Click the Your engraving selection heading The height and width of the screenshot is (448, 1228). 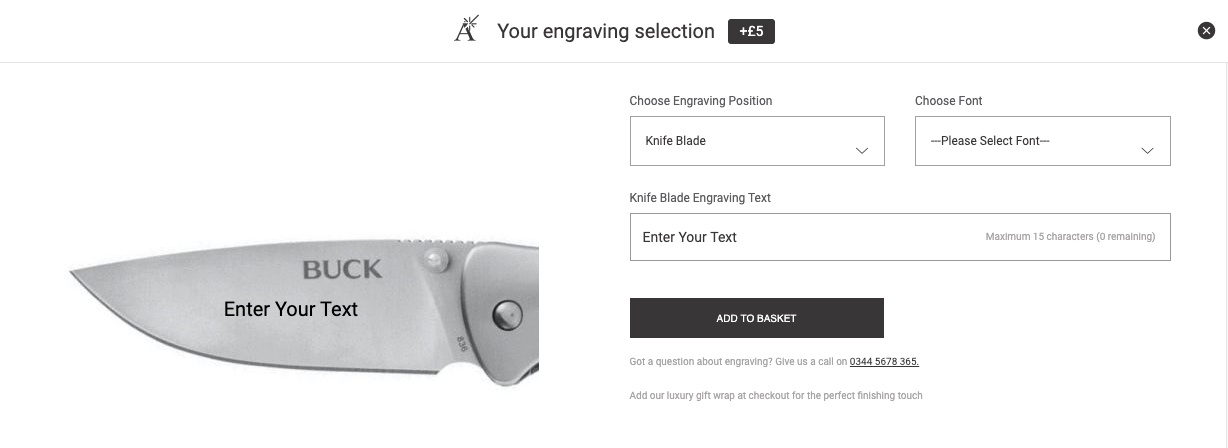(606, 31)
